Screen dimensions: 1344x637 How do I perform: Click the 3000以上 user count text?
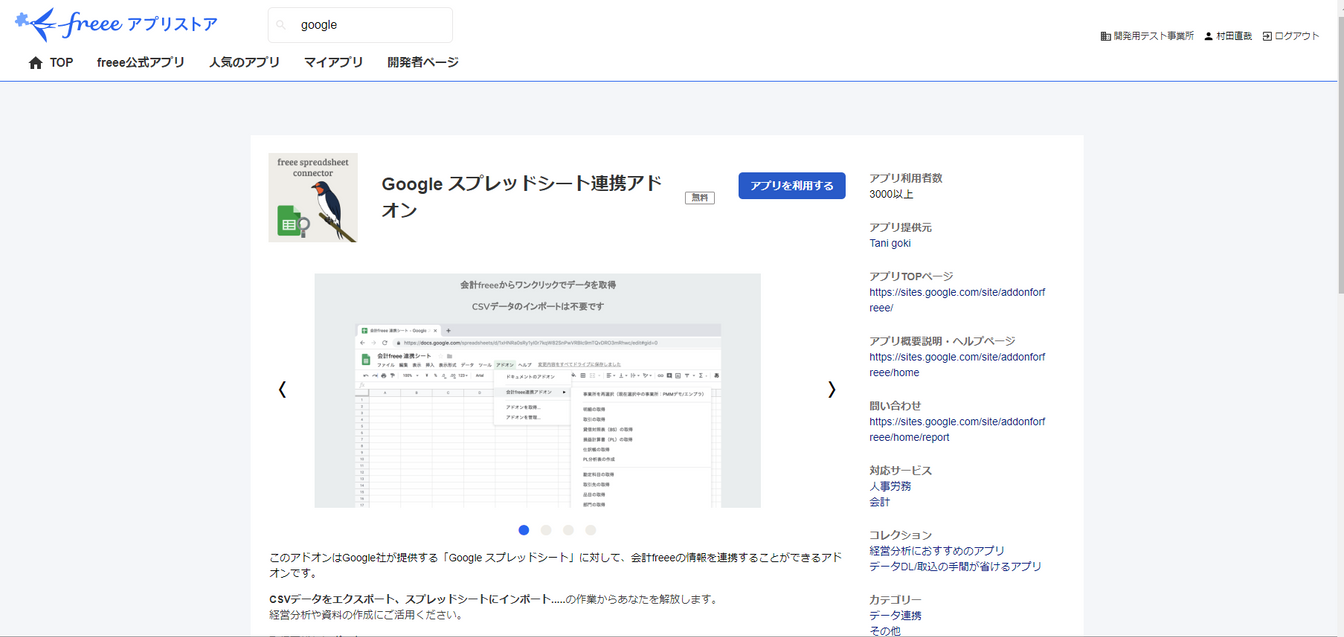(892, 194)
